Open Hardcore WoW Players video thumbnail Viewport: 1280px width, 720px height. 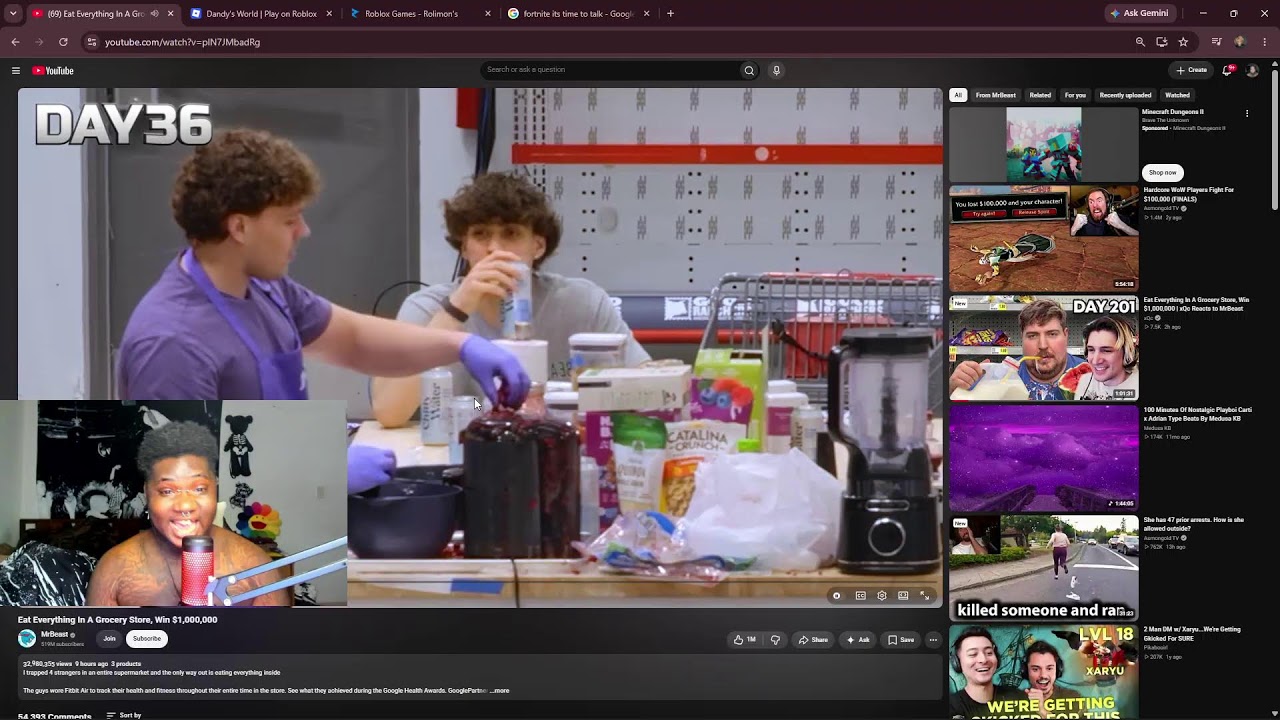[1043, 238]
